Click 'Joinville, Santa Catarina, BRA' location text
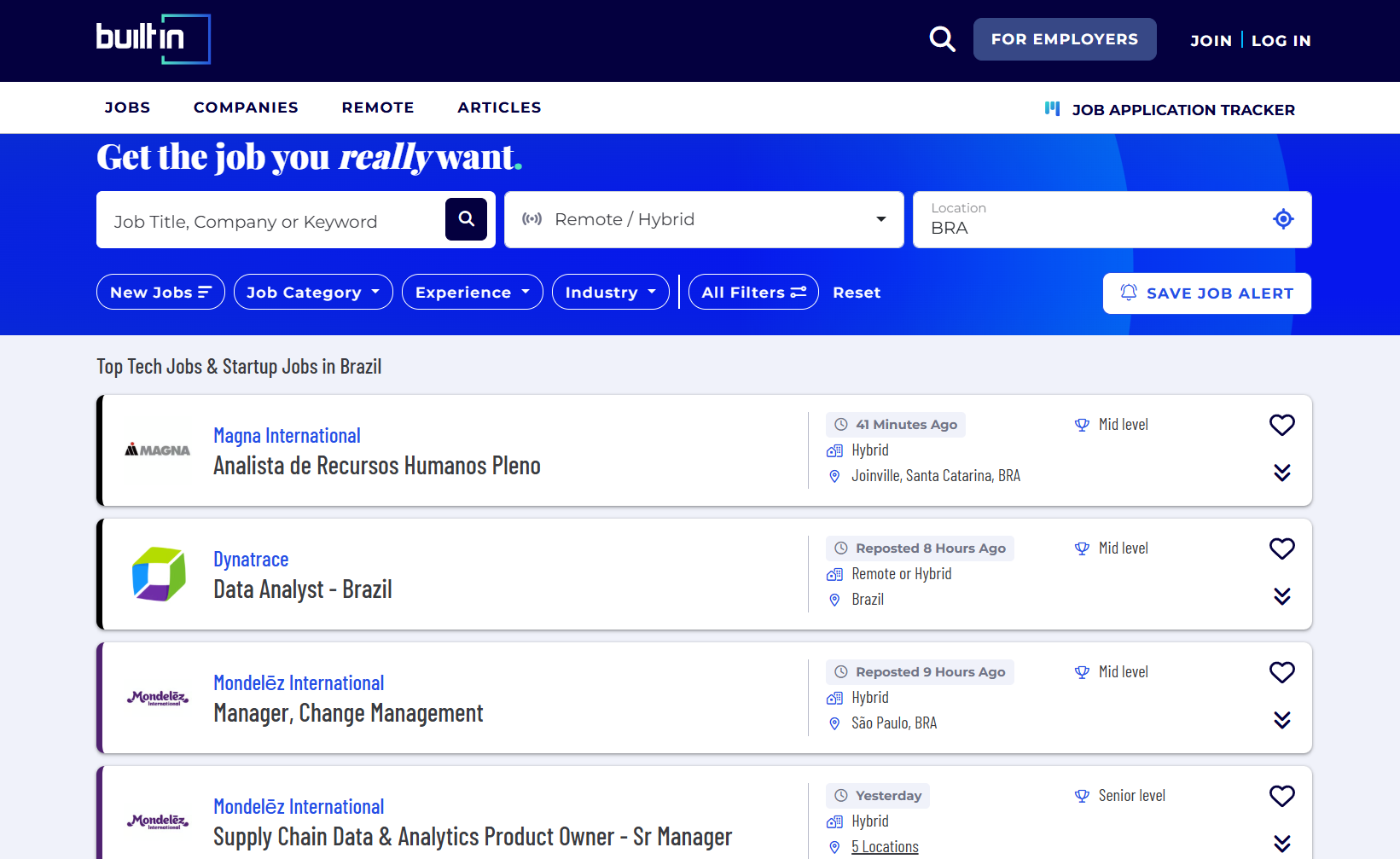Viewport: 1400px width, 859px height. pos(936,476)
